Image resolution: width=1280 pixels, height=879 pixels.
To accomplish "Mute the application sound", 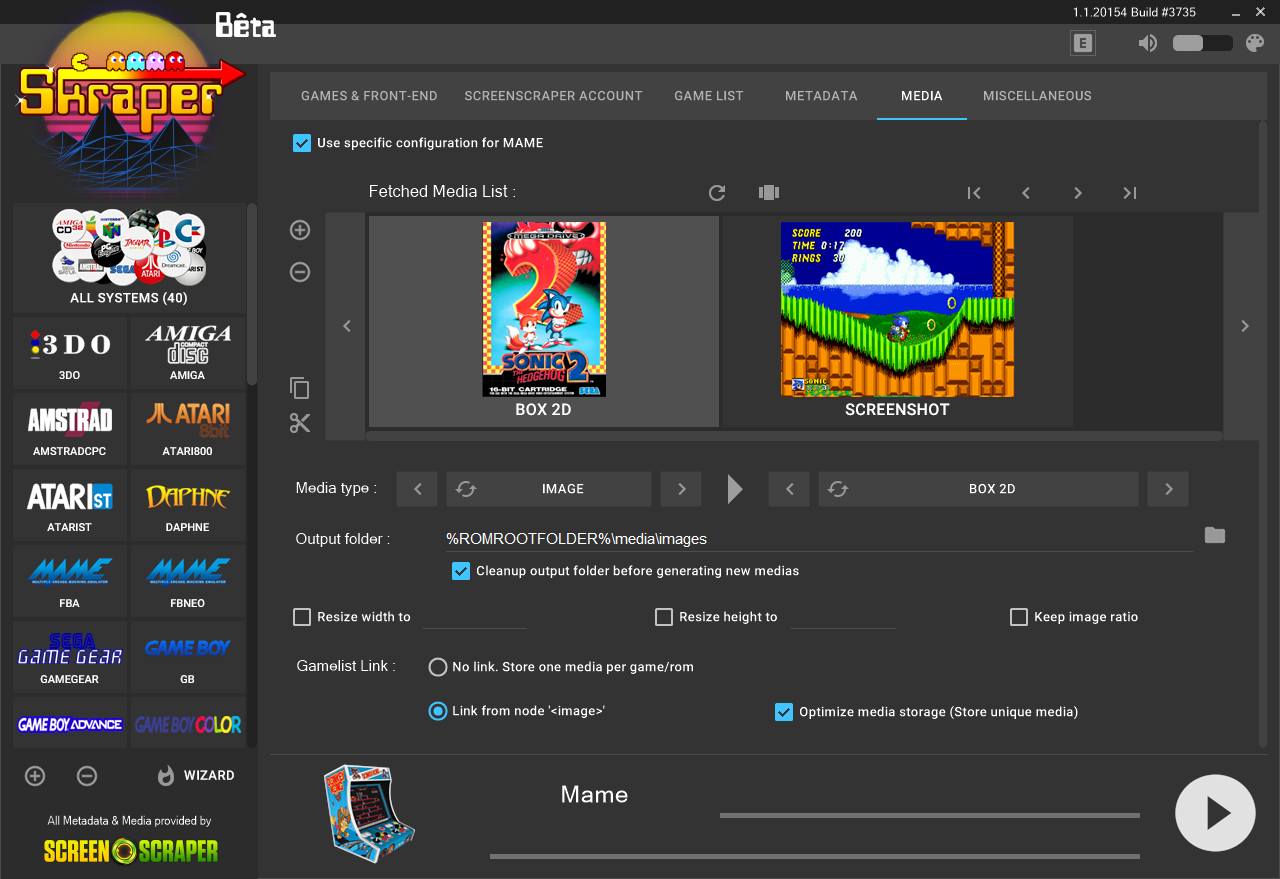I will click(x=1148, y=43).
